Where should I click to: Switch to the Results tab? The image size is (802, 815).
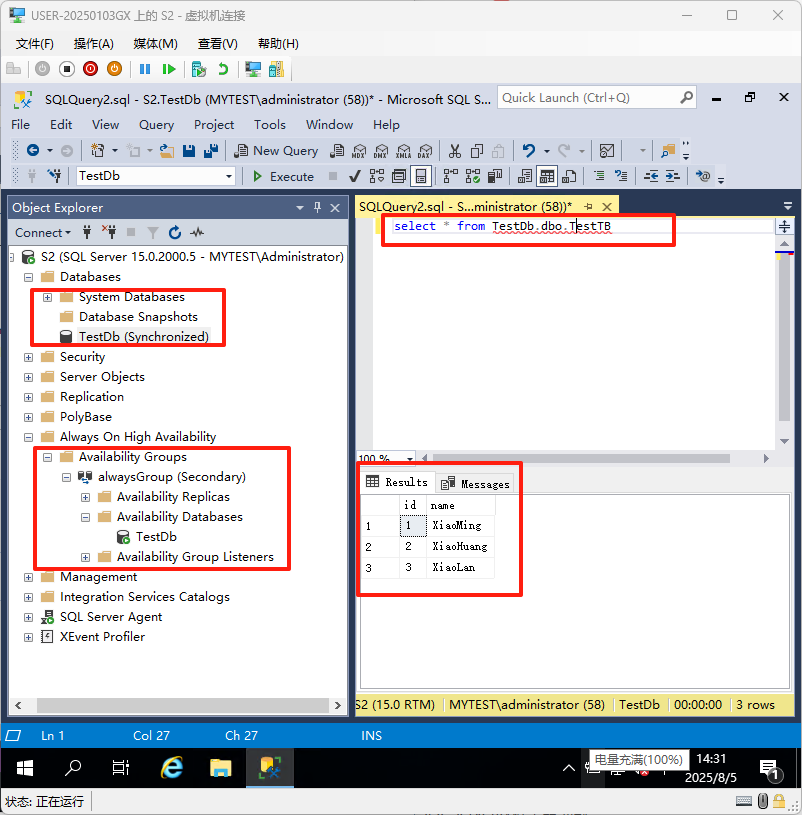(x=397, y=482)
